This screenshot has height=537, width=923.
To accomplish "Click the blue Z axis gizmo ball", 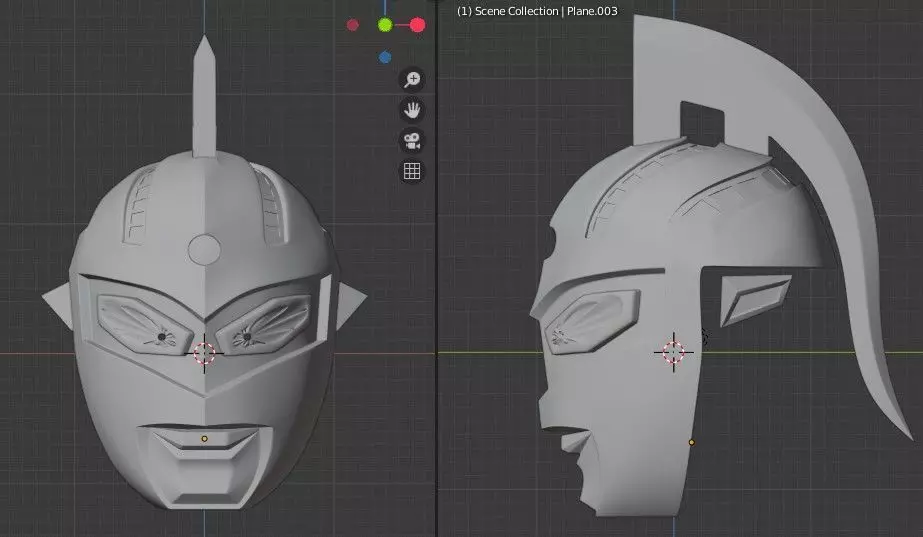I will (x=385, y=57).
